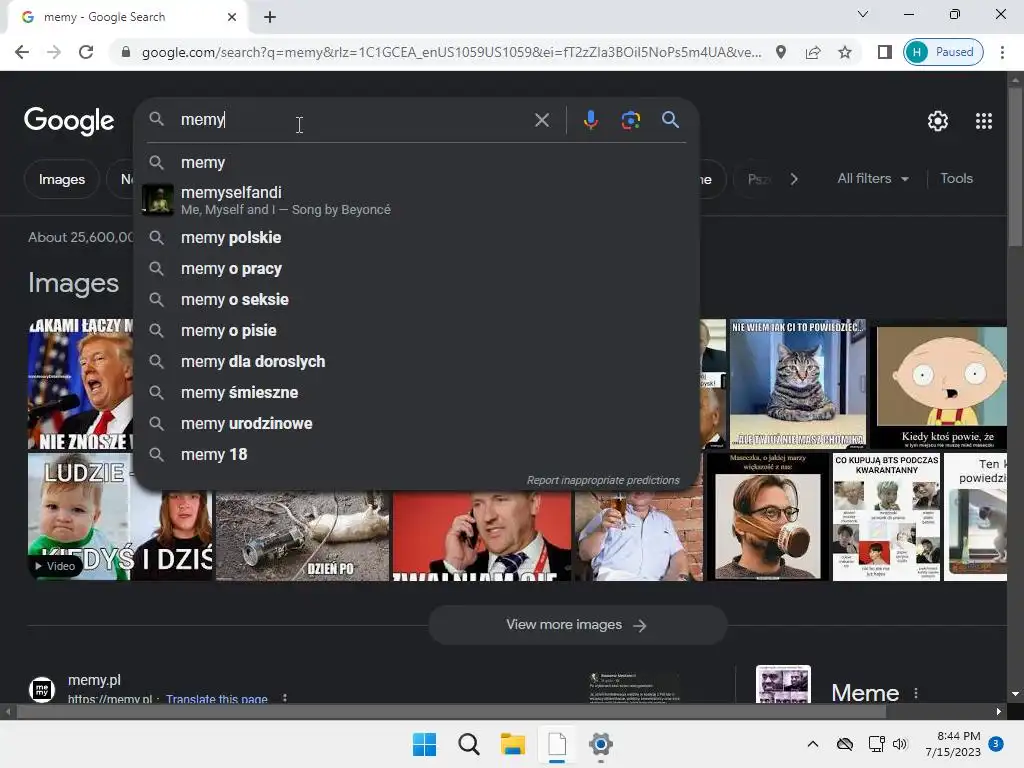The width and height of the screenshot is (1024, 768).
Task: Share this page from address bar
Action: [x=813, y=52]
